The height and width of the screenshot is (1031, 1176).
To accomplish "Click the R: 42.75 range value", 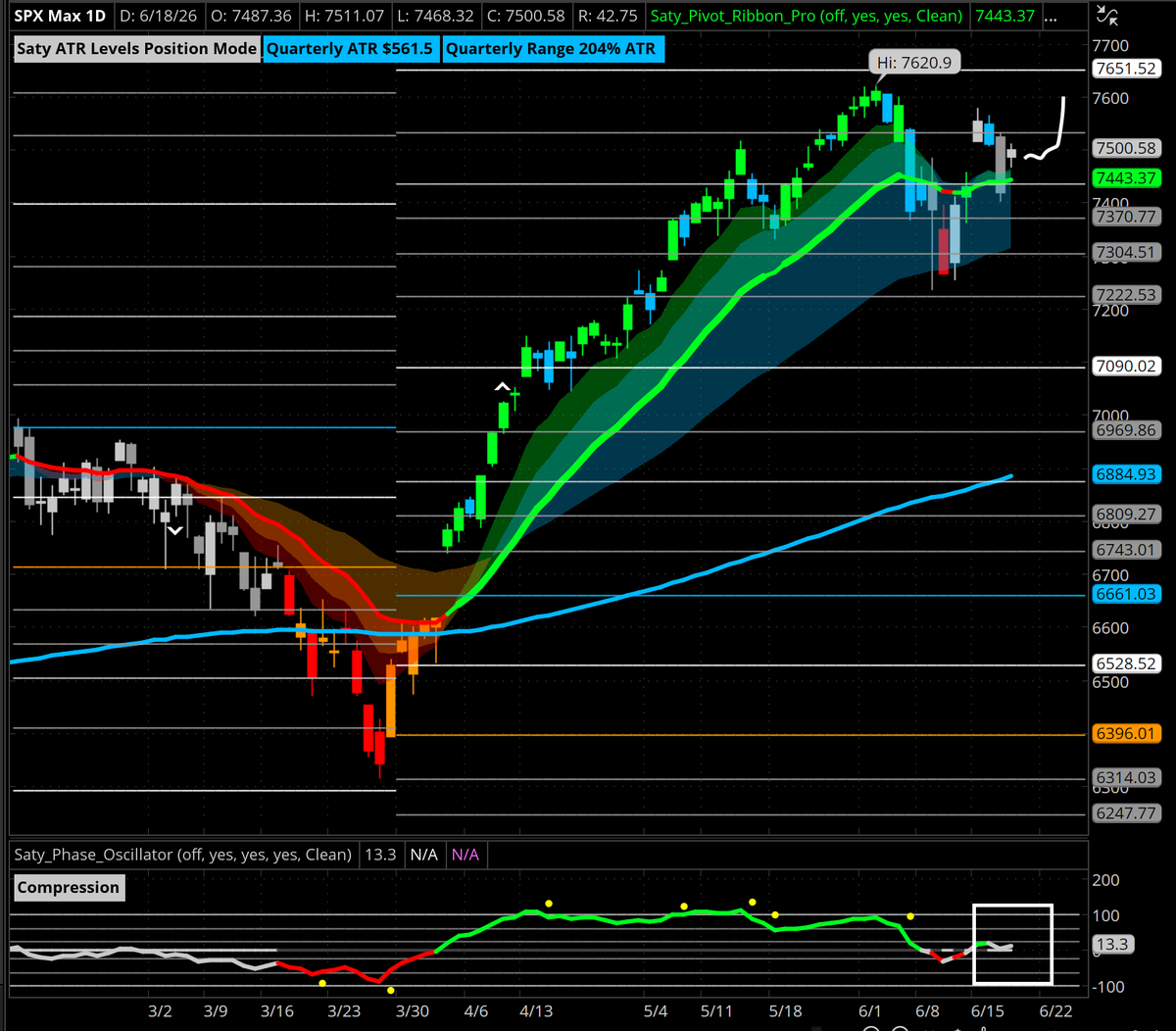I will click(x=607, y=17).
